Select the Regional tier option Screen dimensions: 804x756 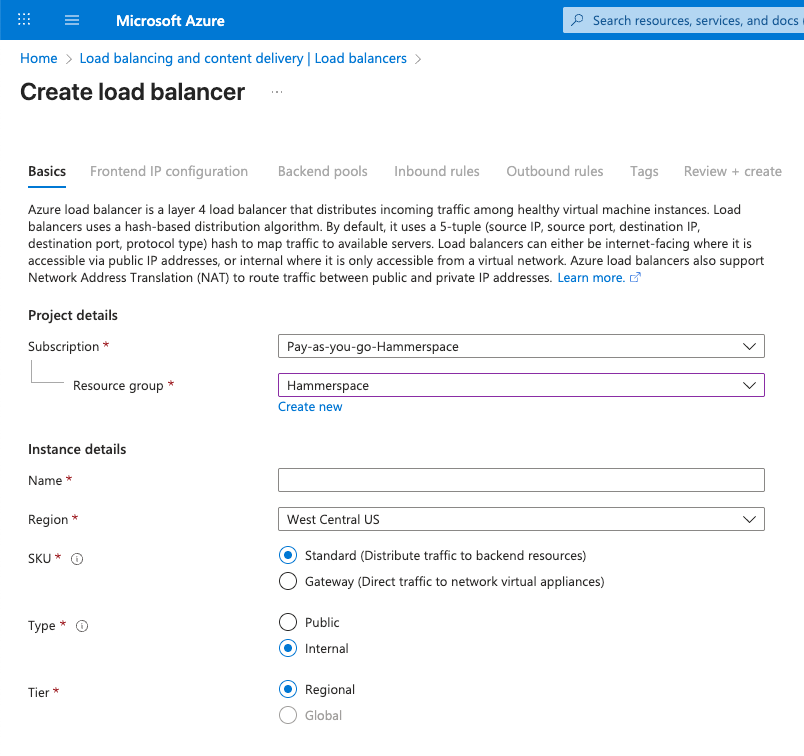[288, 689]
